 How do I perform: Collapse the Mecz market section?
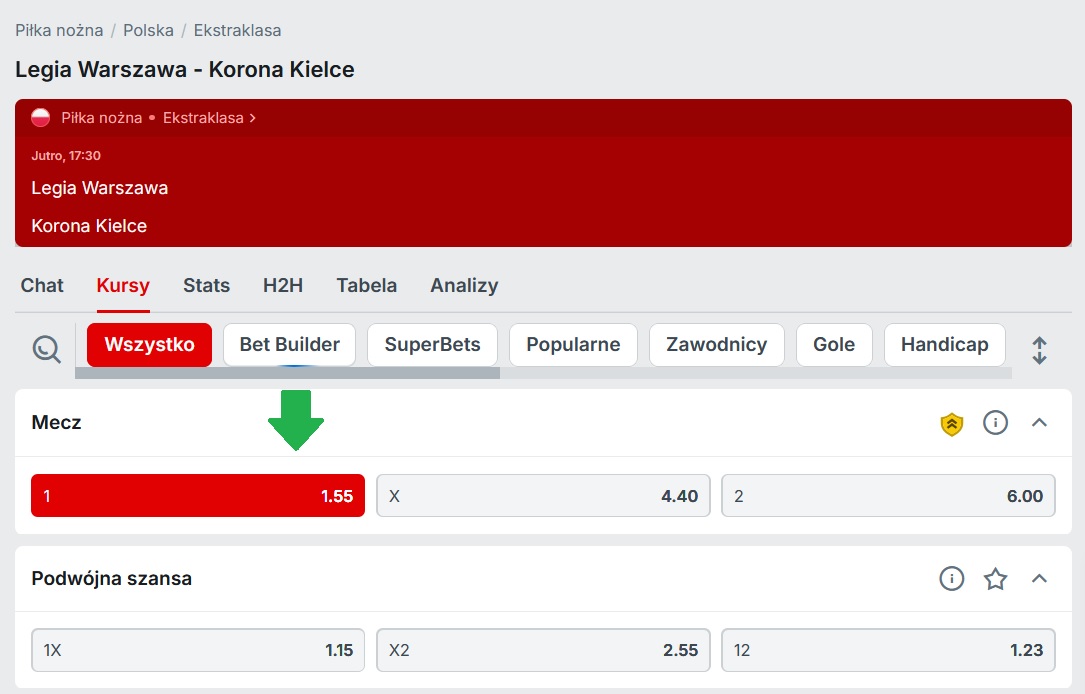pos(1039,423)
